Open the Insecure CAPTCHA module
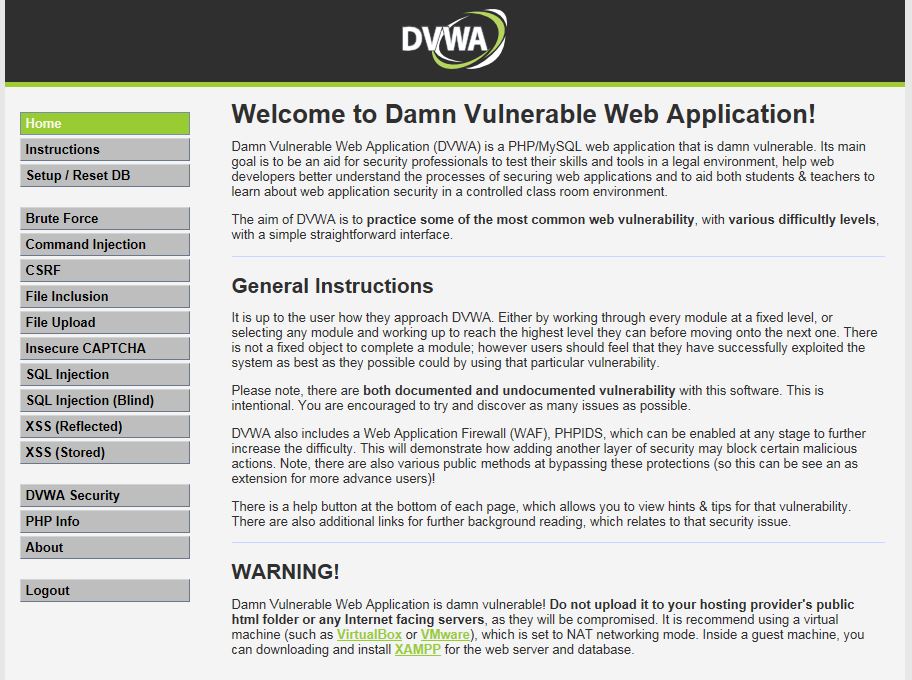The height and width of the screenshot is (680, 912). [x=105, y=348]
